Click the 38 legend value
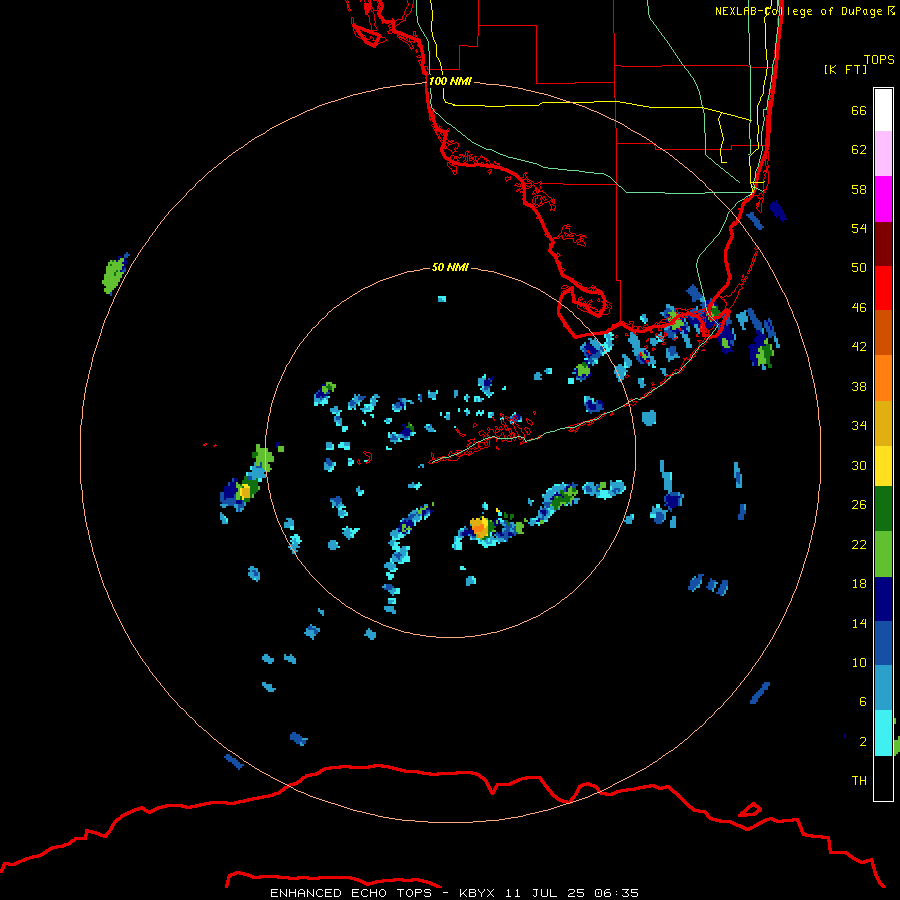This screenshot has width=900, height=900. [859, 386]
